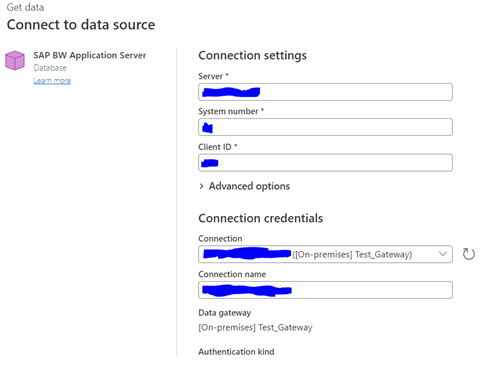The width and height of the screenshot is (486, 366).
Task: Open the Connection dropdown
Action: [325, 254]
